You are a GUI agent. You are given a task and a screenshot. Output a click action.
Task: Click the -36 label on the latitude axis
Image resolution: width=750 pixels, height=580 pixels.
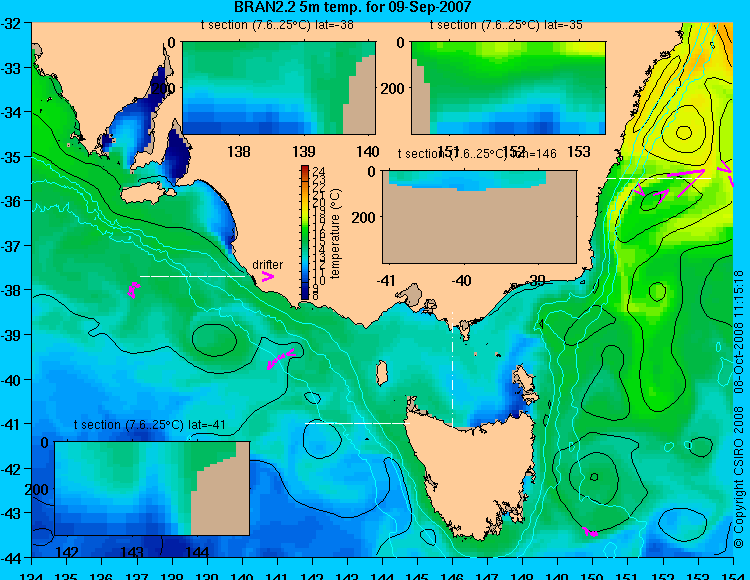[11, 201]
